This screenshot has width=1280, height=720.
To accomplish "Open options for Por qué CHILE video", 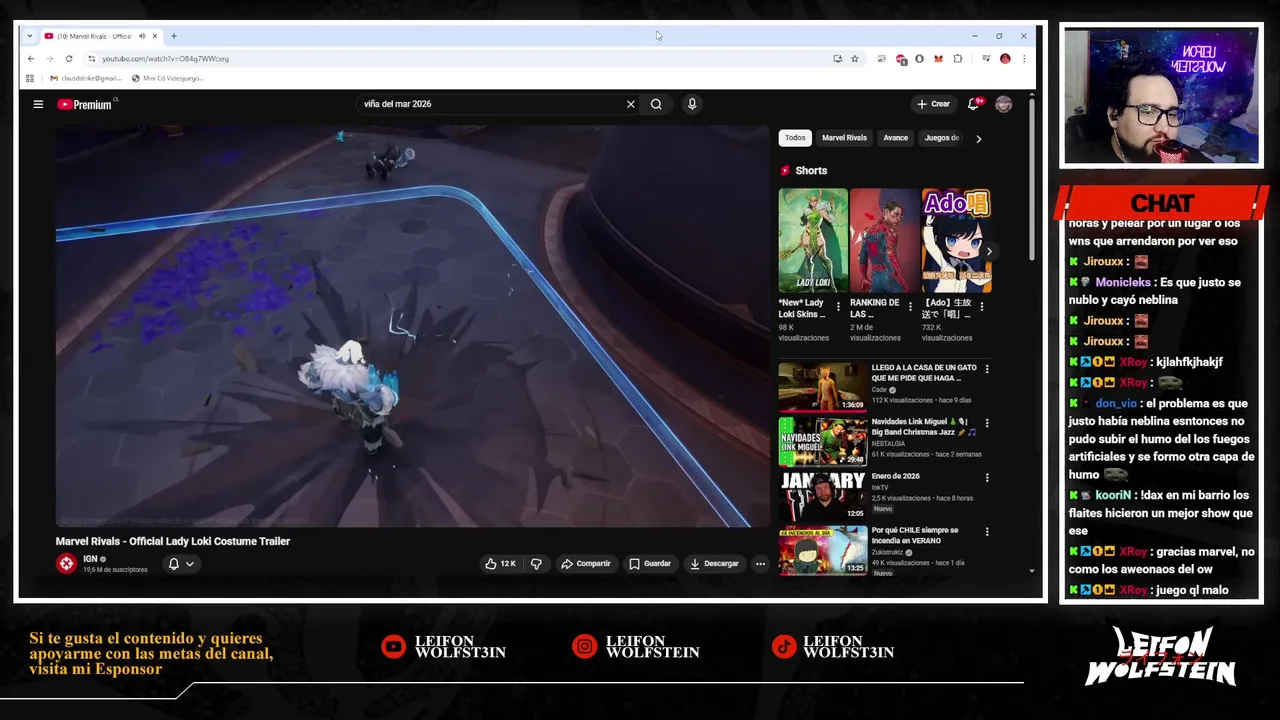I will coord(987,532).
